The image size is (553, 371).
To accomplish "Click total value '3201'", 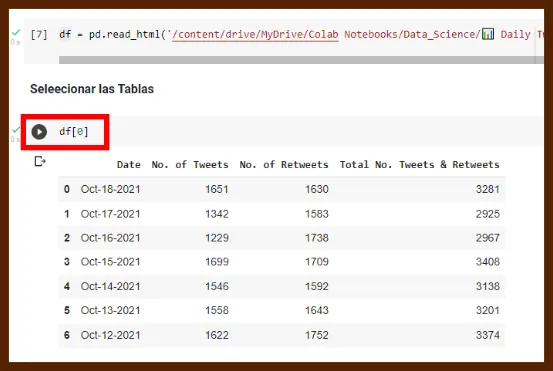I will coord(488,310).
